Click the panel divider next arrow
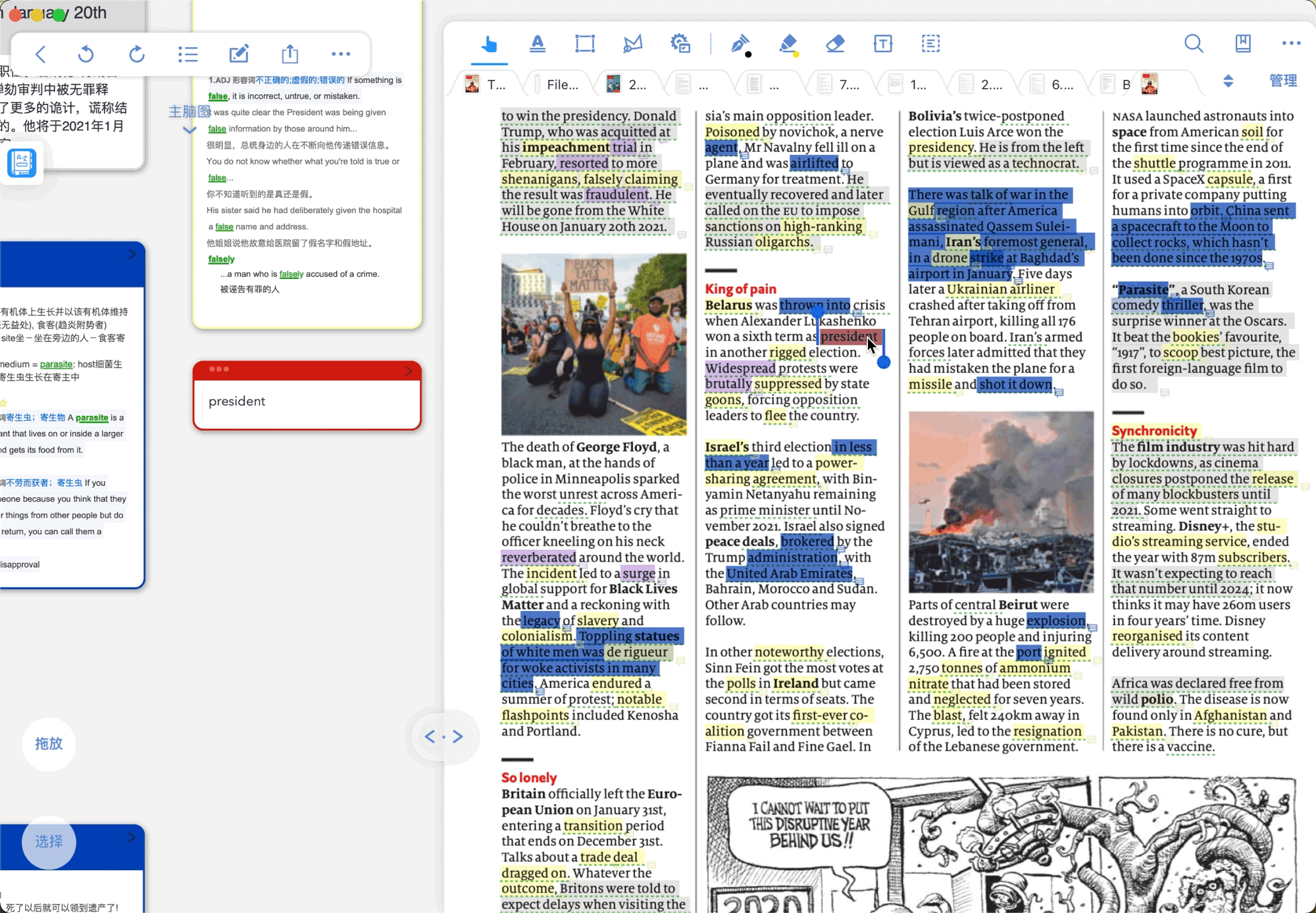The width and height of the screenshot is (1316, 913). click(x=458, y=736)
